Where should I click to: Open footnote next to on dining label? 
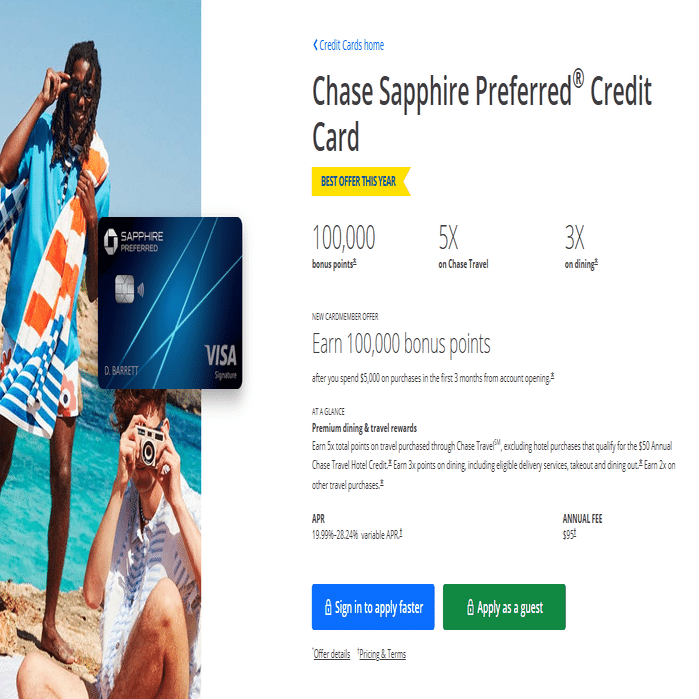click(x=596, y=262)
